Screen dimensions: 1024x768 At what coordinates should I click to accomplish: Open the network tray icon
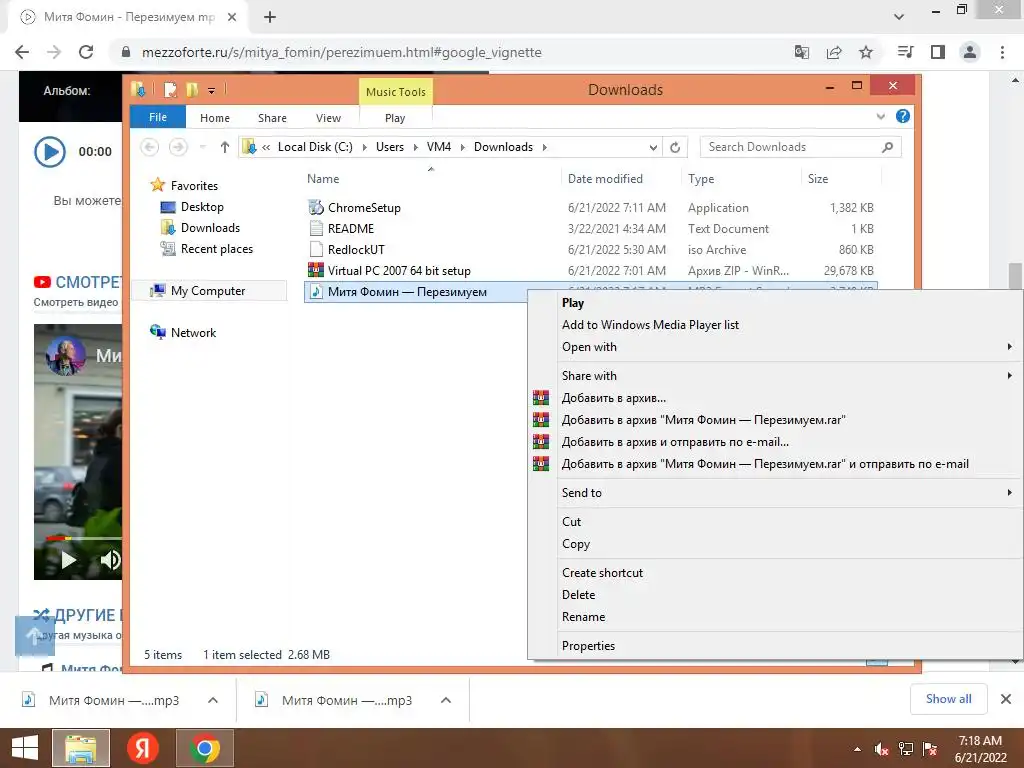point(906,749)
